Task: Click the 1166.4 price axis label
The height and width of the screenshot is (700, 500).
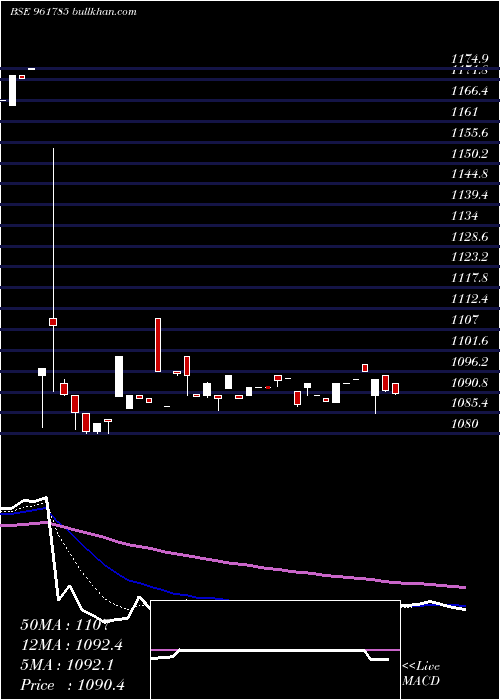Action: [x=469, y=91]
